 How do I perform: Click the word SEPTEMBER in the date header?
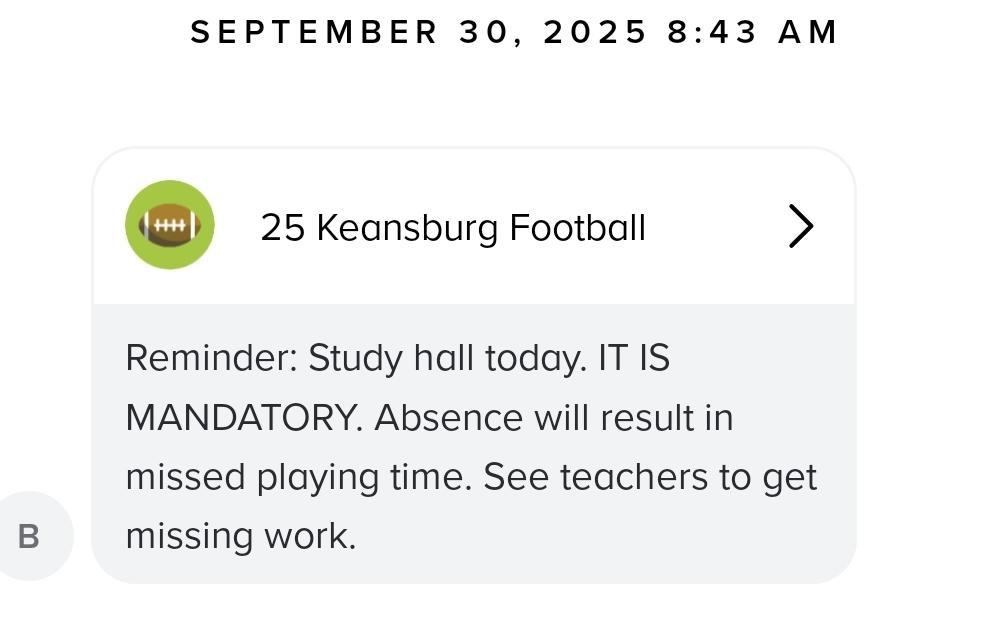click(314, 32)
